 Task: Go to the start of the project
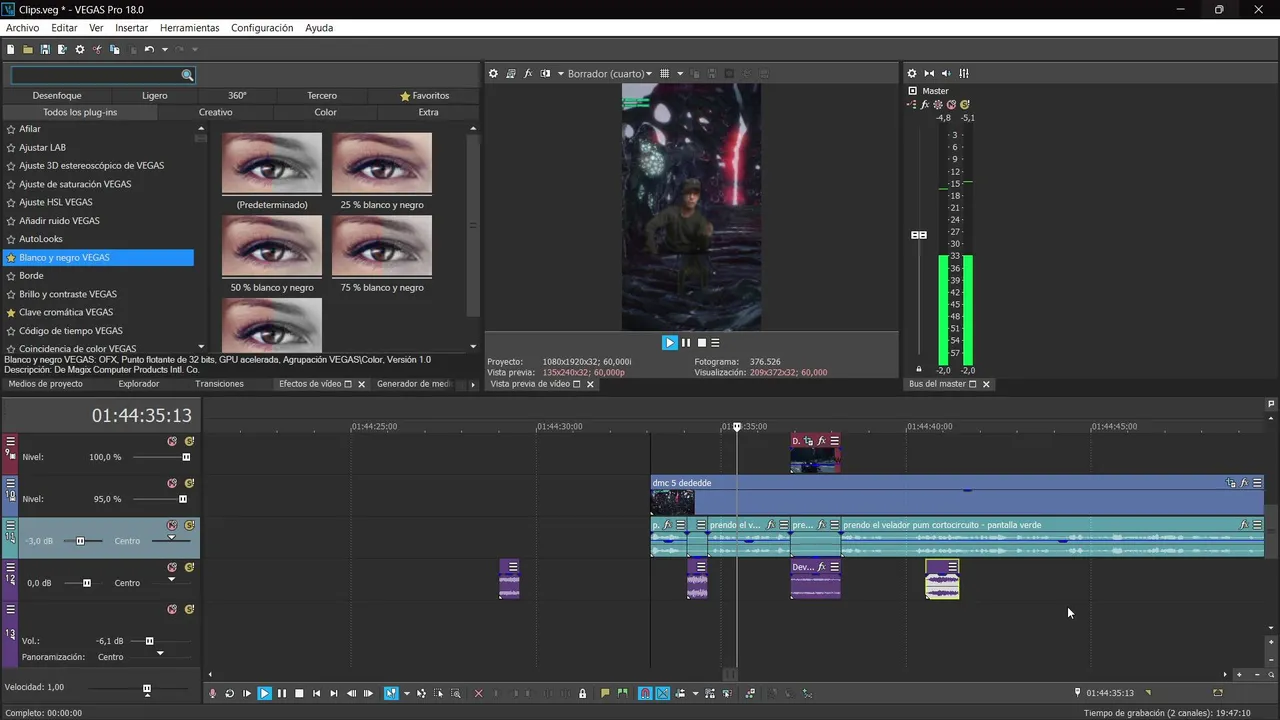click(317, 693)
